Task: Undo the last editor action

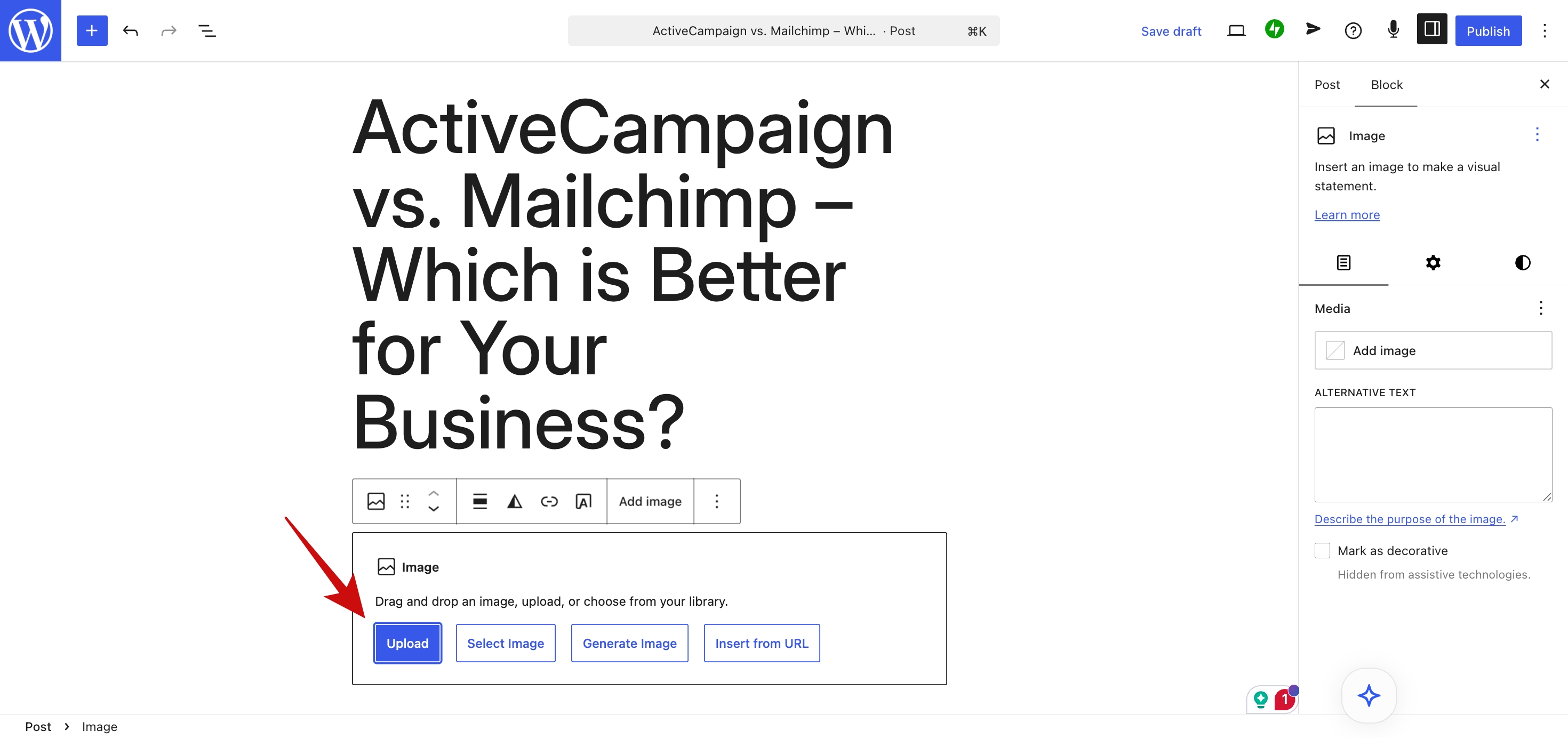Action: coord(130,30)
